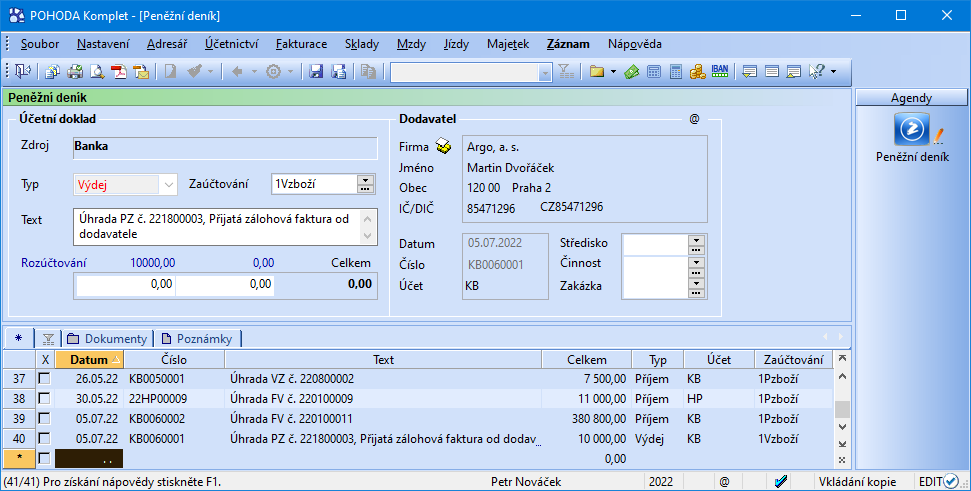
Task: Click the printer icon in toolbar
Action: point(75,72)
